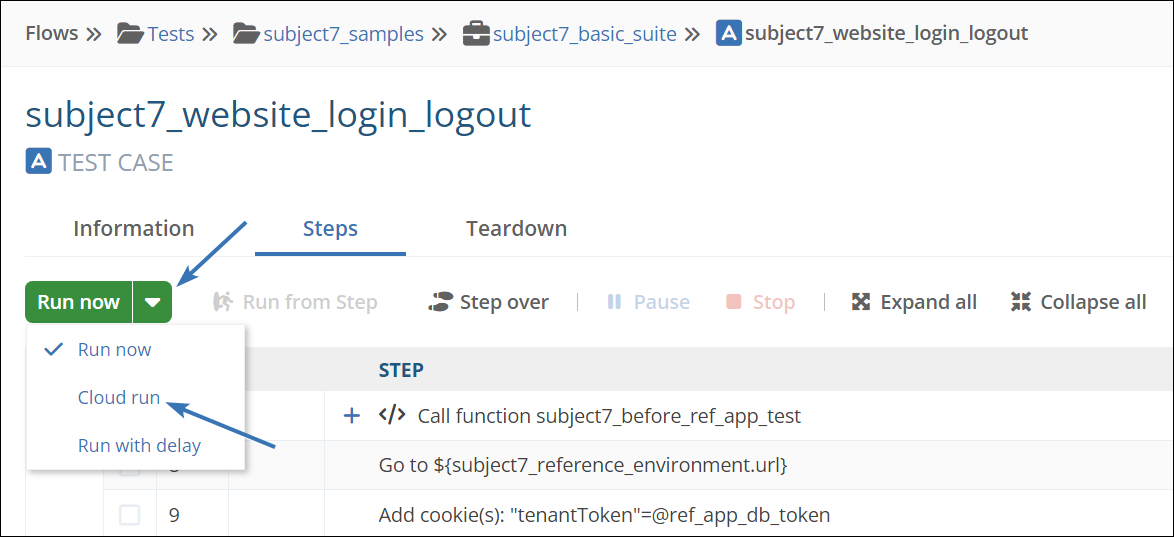Open the Run now dropdown arrow
This screenshot has width=1174, height=537.
pos(152,302)
